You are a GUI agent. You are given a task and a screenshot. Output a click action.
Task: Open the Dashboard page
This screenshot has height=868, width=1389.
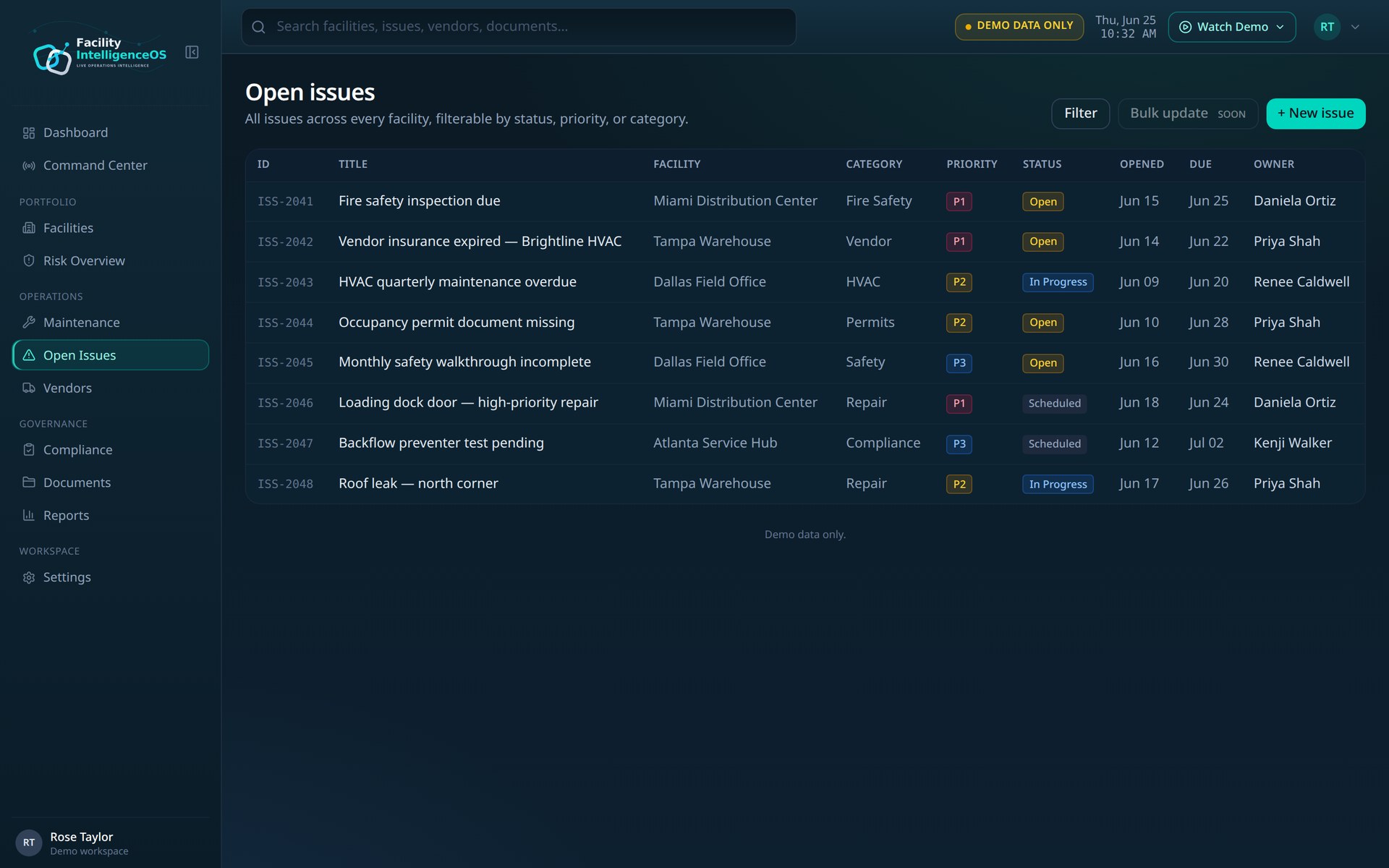111,133
